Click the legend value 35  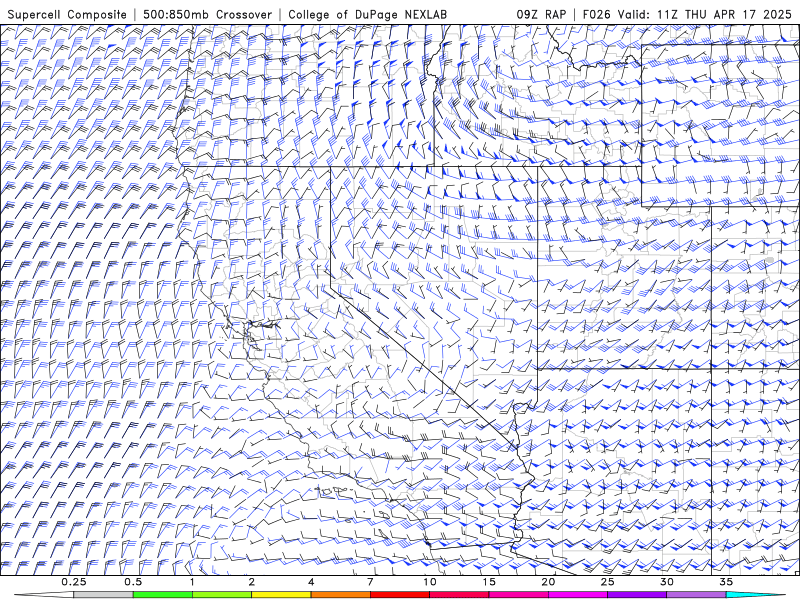pos(726,582)
